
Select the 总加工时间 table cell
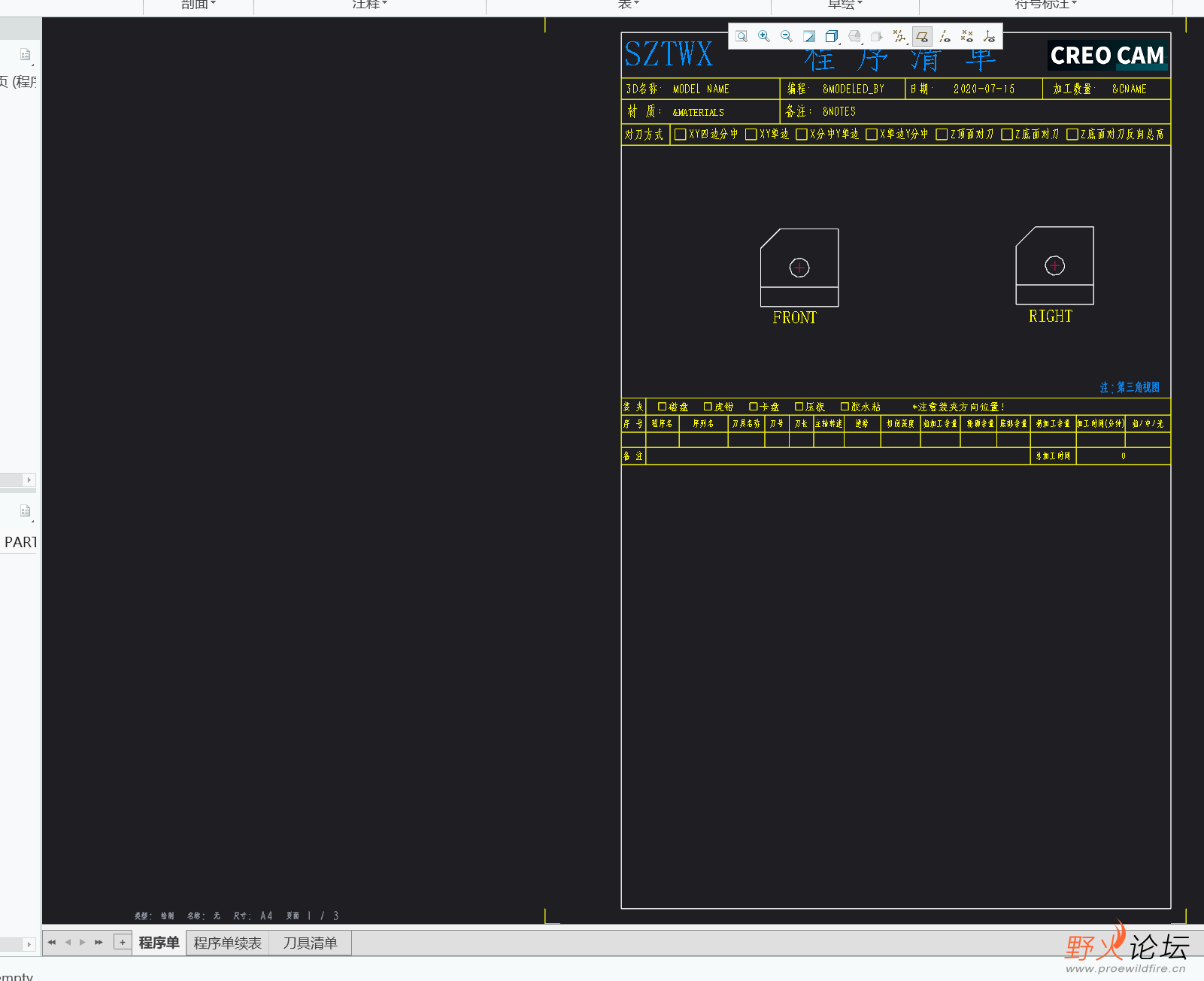[1053, 456]
